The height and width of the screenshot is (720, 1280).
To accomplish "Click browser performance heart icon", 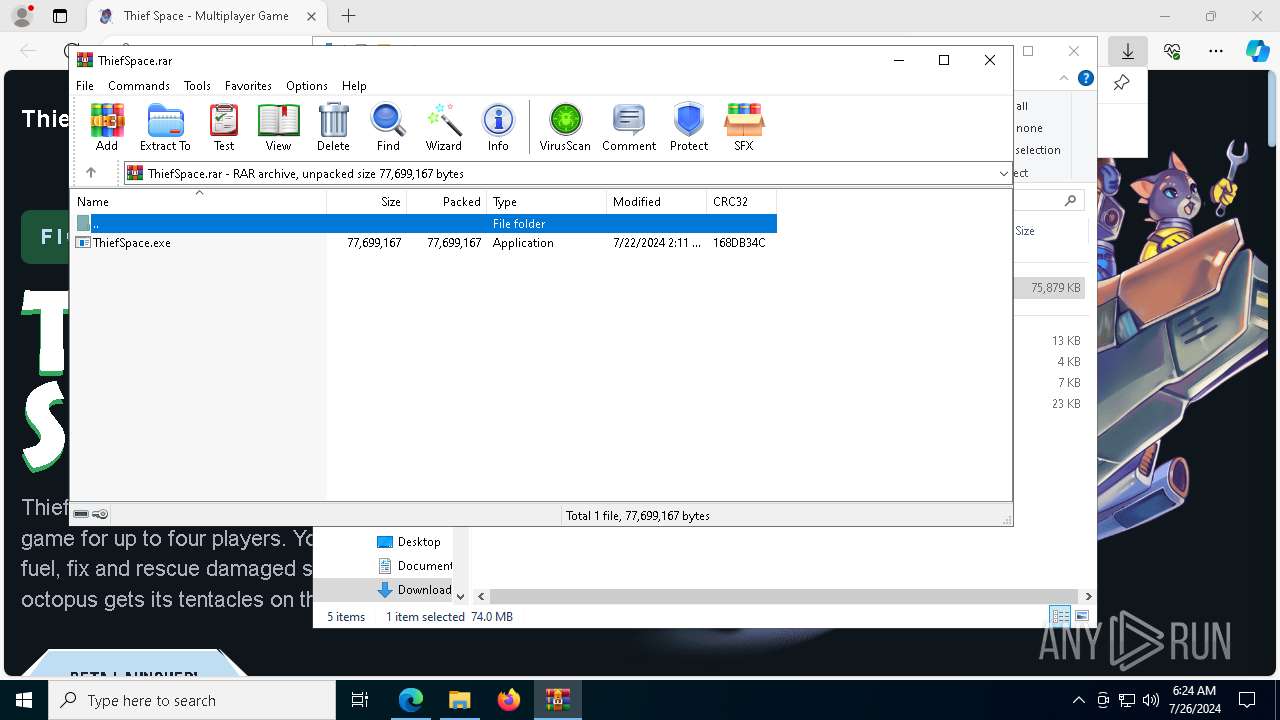I will 1172,51.
